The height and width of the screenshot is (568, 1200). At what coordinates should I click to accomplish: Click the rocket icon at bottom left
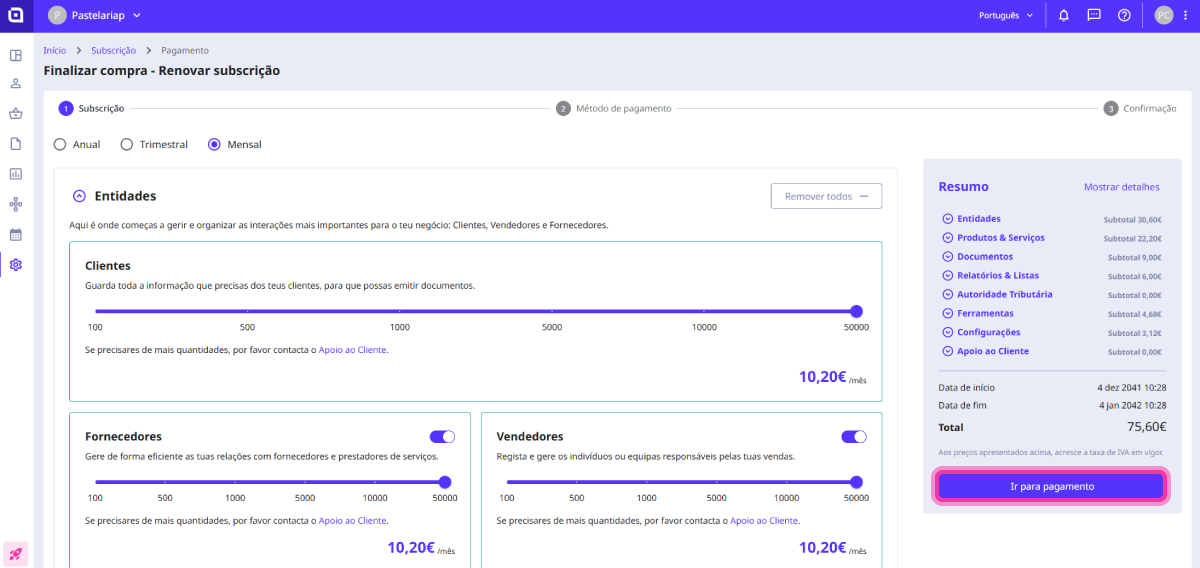[15, 553]
